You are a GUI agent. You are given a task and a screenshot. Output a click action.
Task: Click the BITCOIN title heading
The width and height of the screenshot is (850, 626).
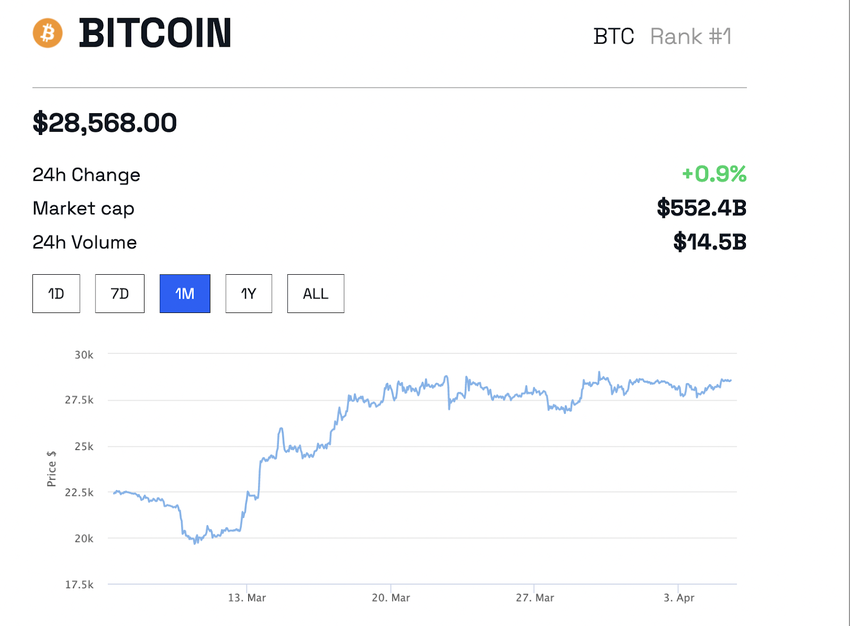tap(155, 33)
